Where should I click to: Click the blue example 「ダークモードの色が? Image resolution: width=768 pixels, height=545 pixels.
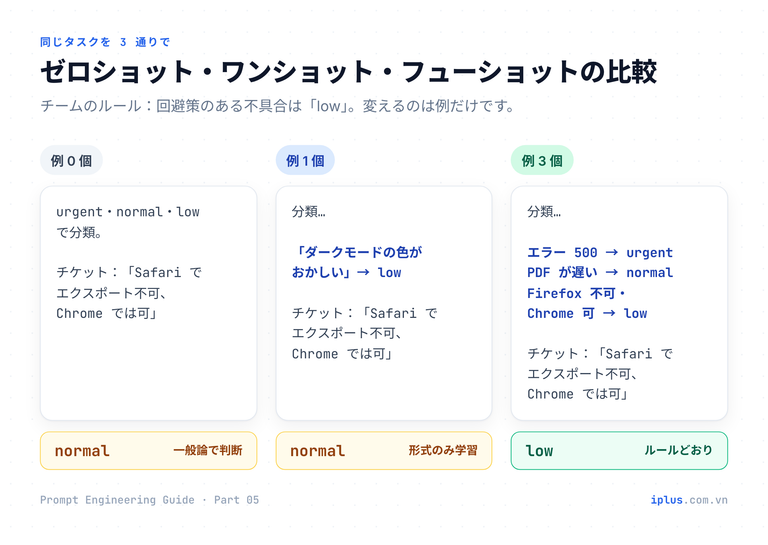click(357, 252)
